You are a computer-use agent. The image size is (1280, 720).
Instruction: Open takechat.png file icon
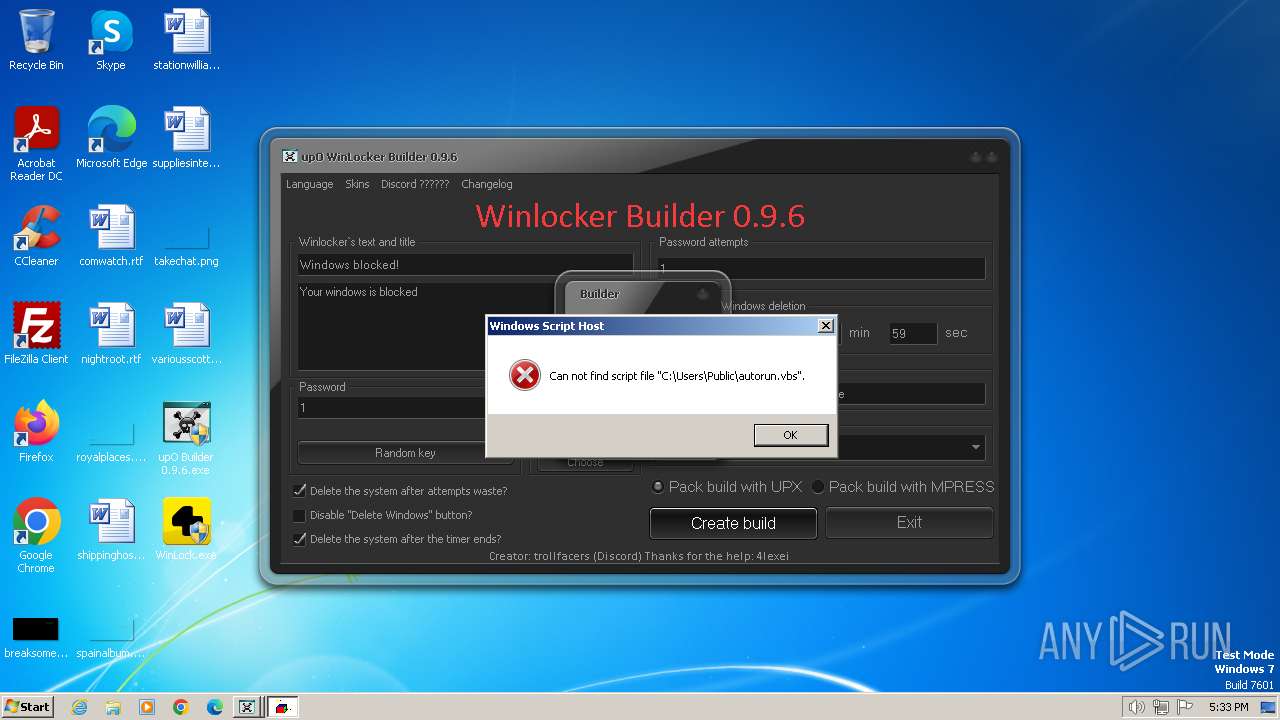tap(186, 246)
